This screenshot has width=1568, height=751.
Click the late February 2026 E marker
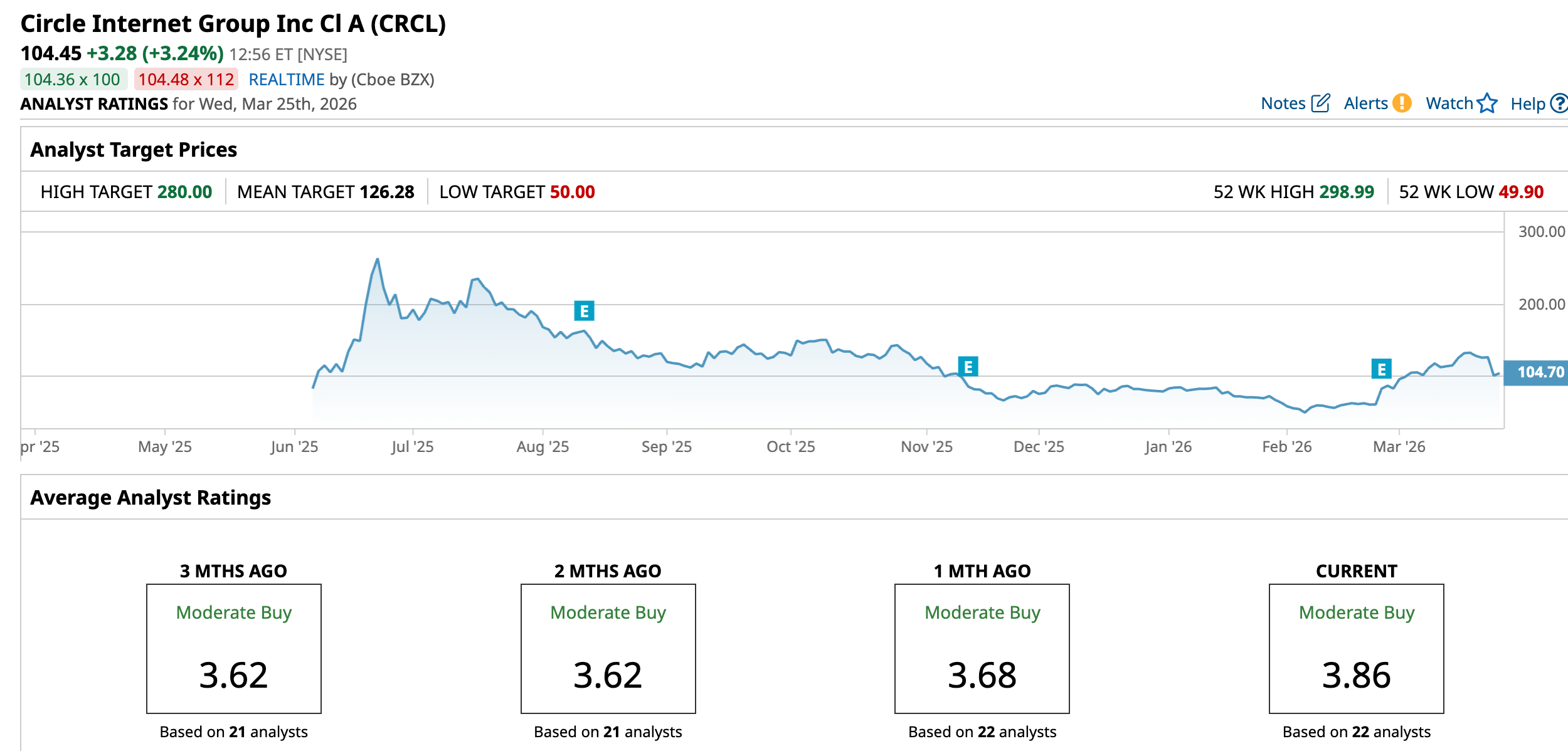click(x=1381, y=369)
